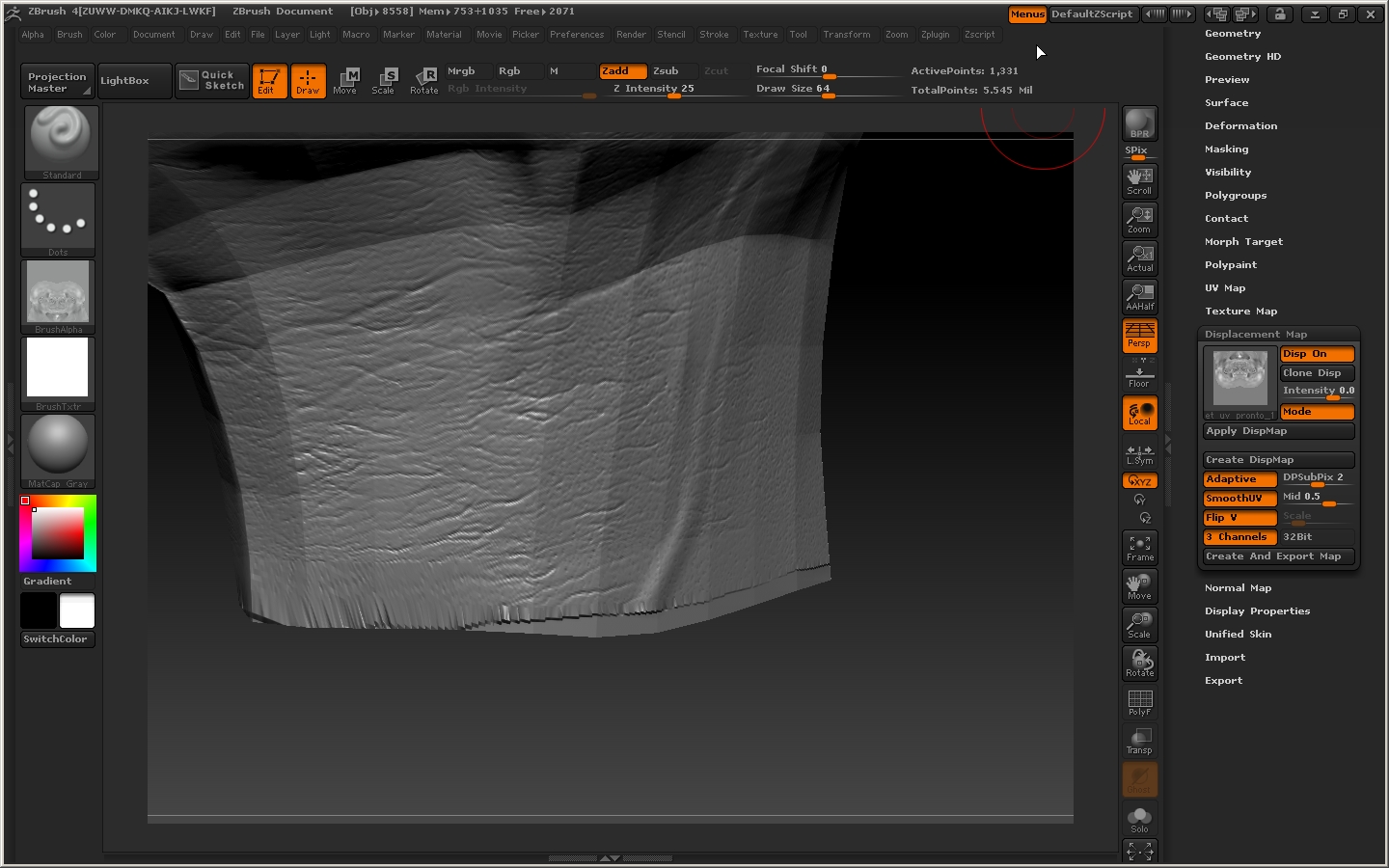Select the Scale icon on the right shelf

[x=1139, y=625]
